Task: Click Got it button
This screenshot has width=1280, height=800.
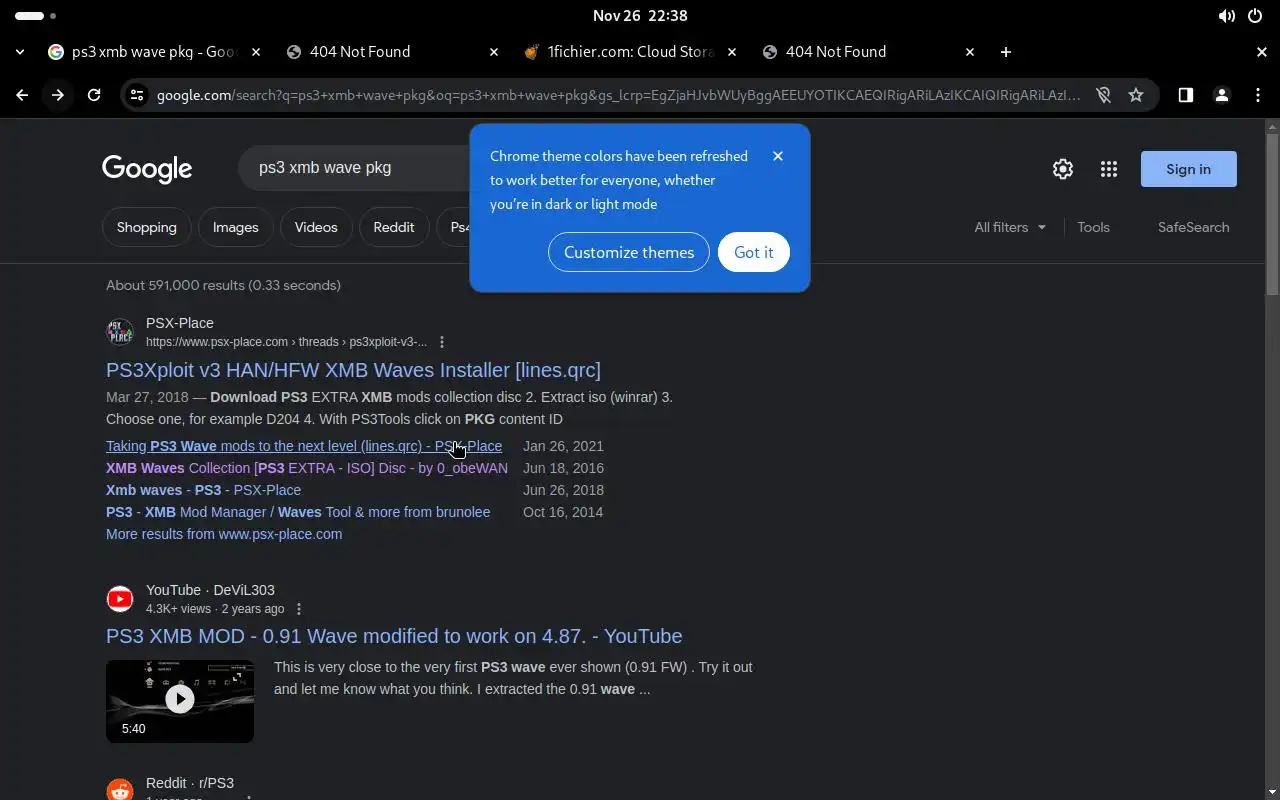Action: coord(754,252)
